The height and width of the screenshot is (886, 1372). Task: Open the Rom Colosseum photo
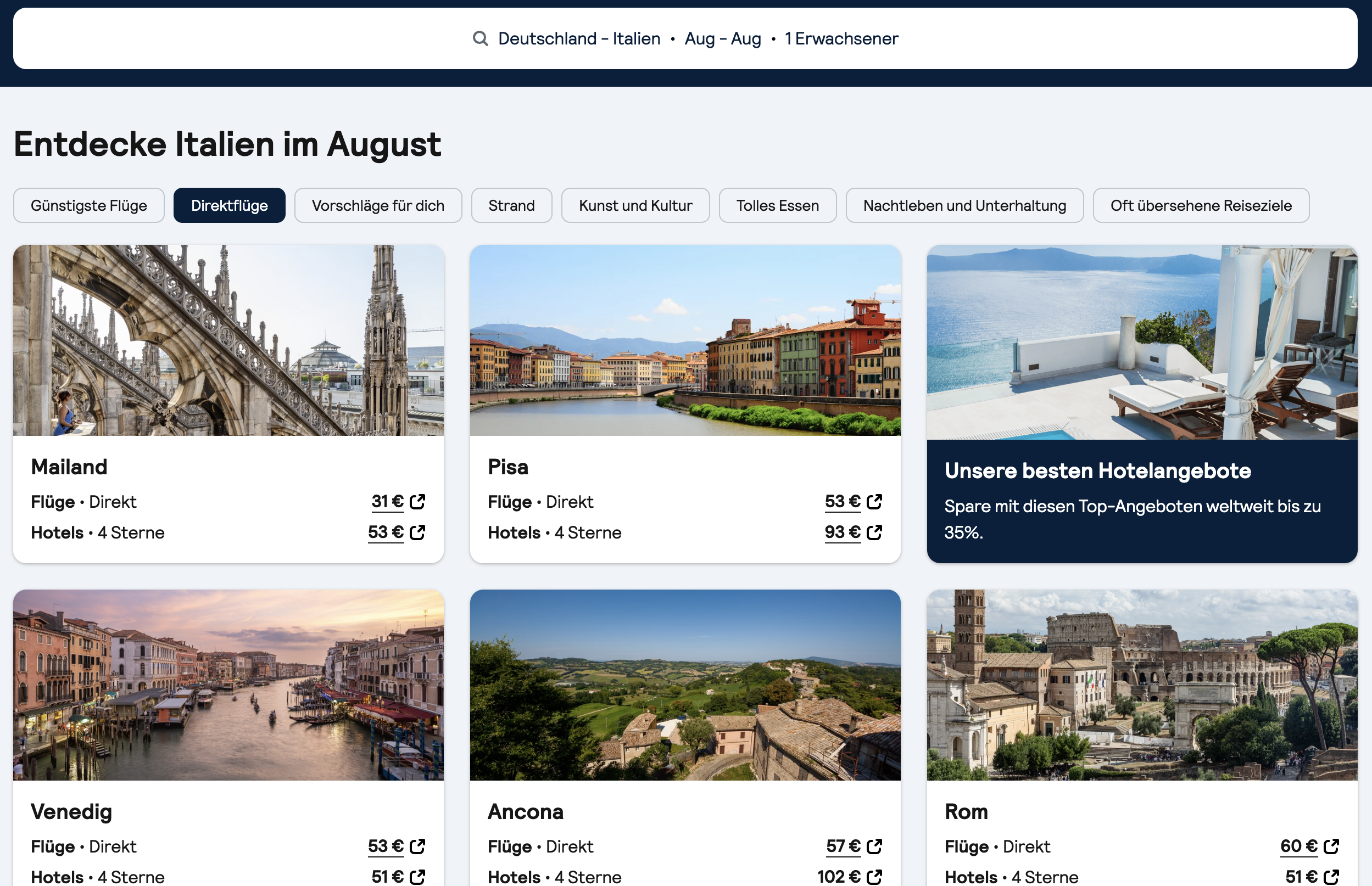pyautogui.click(x=1142, y=685)
